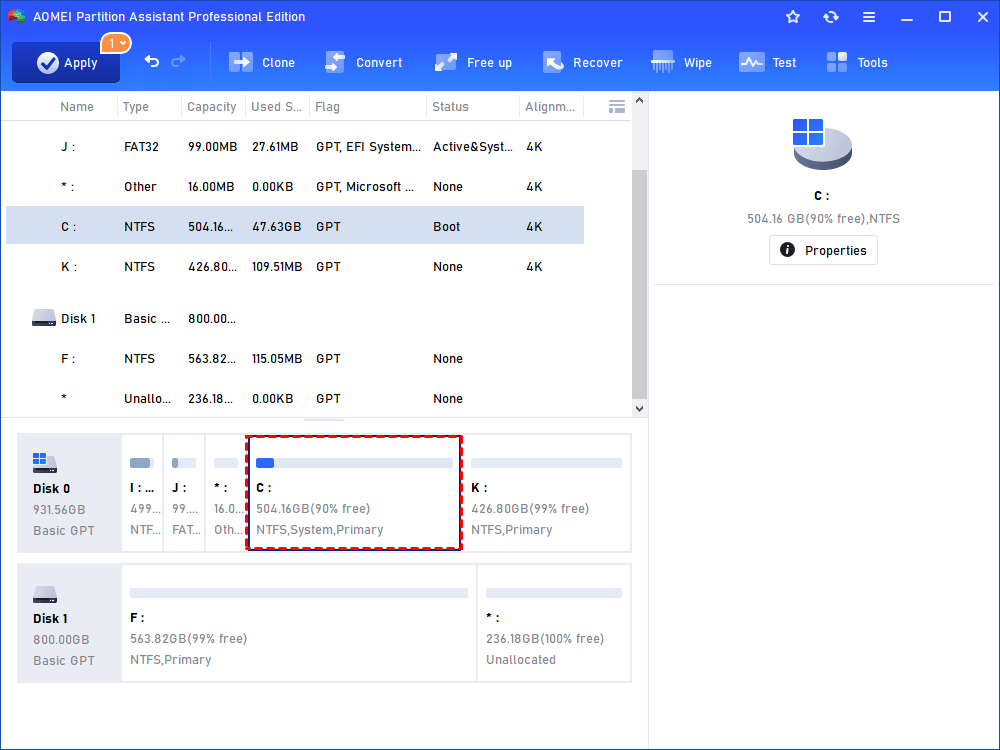Click the refresh icon in title bar
The image size is (1000, 750).
click(830, 17)
